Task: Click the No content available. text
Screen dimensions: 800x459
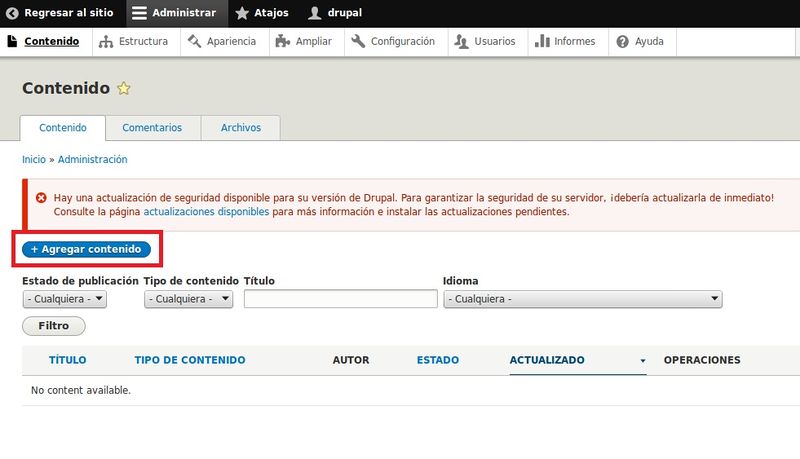Action: coord(81,390)
